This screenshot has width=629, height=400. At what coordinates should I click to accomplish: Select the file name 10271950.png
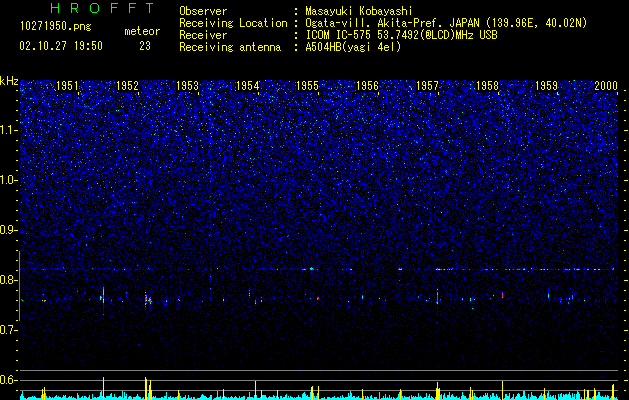[x=56, y=27]
